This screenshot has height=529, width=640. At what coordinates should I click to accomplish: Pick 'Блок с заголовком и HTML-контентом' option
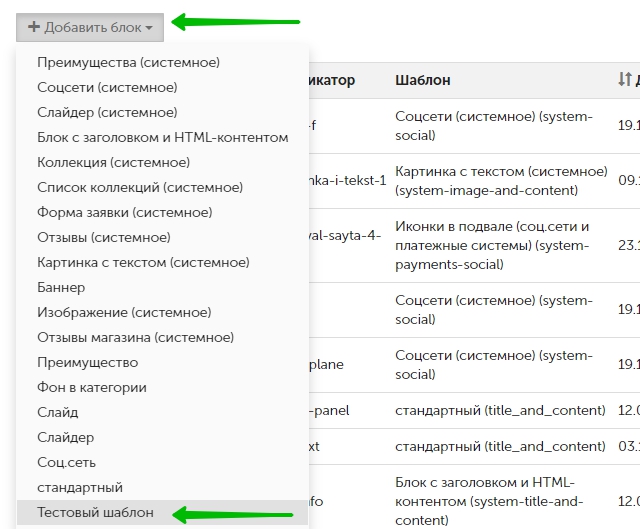[162, 137]
